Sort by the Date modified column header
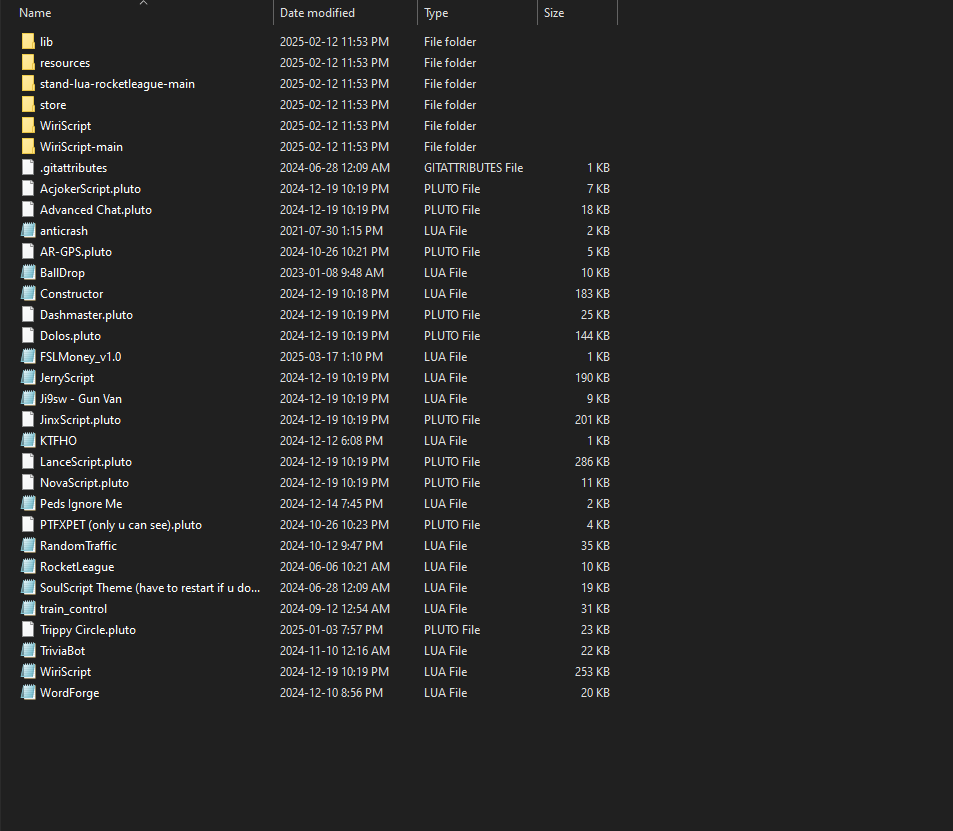The height and width of the screenshot is (831, 953). coord(317,13)
